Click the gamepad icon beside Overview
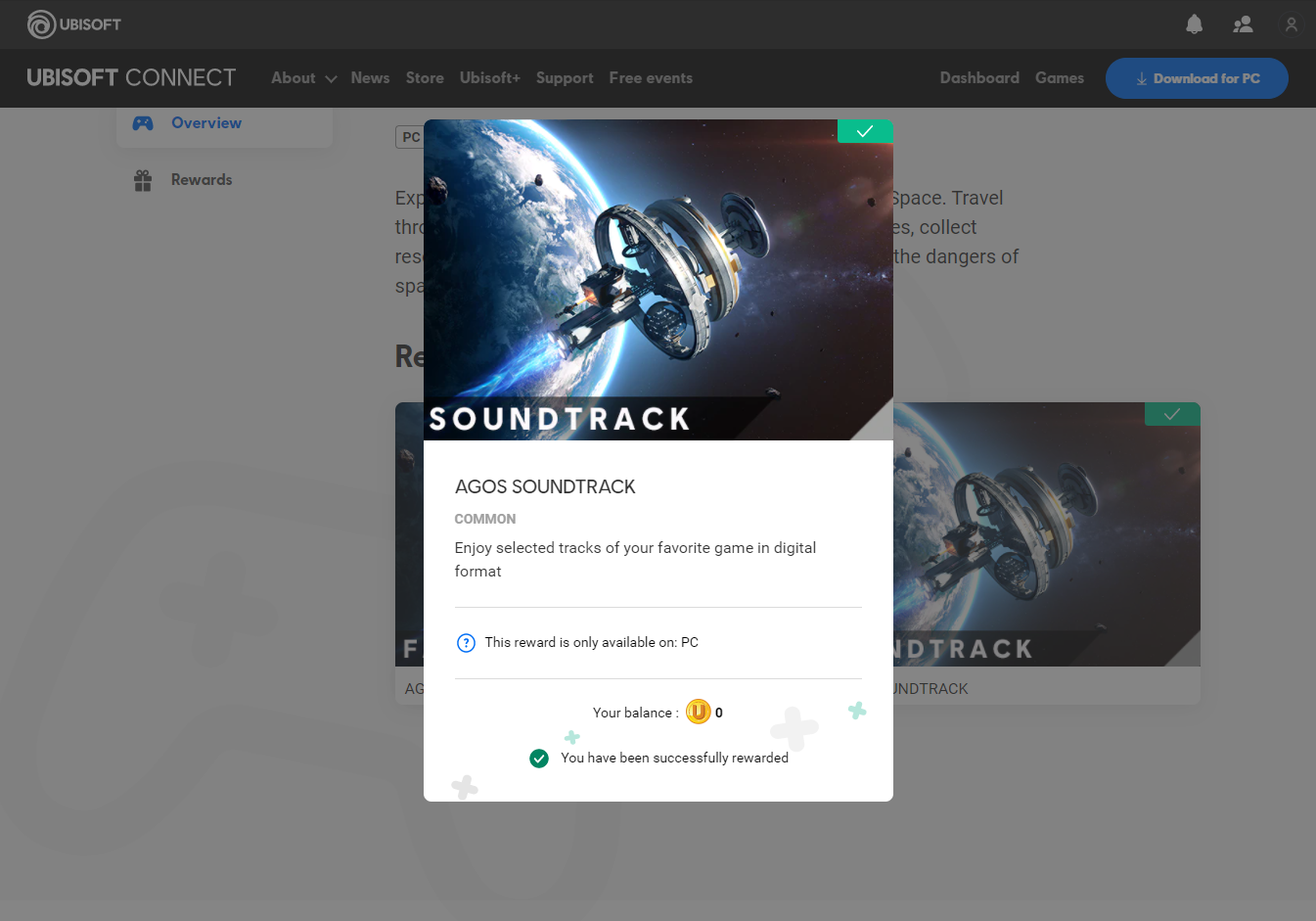 tap(143, 123)
